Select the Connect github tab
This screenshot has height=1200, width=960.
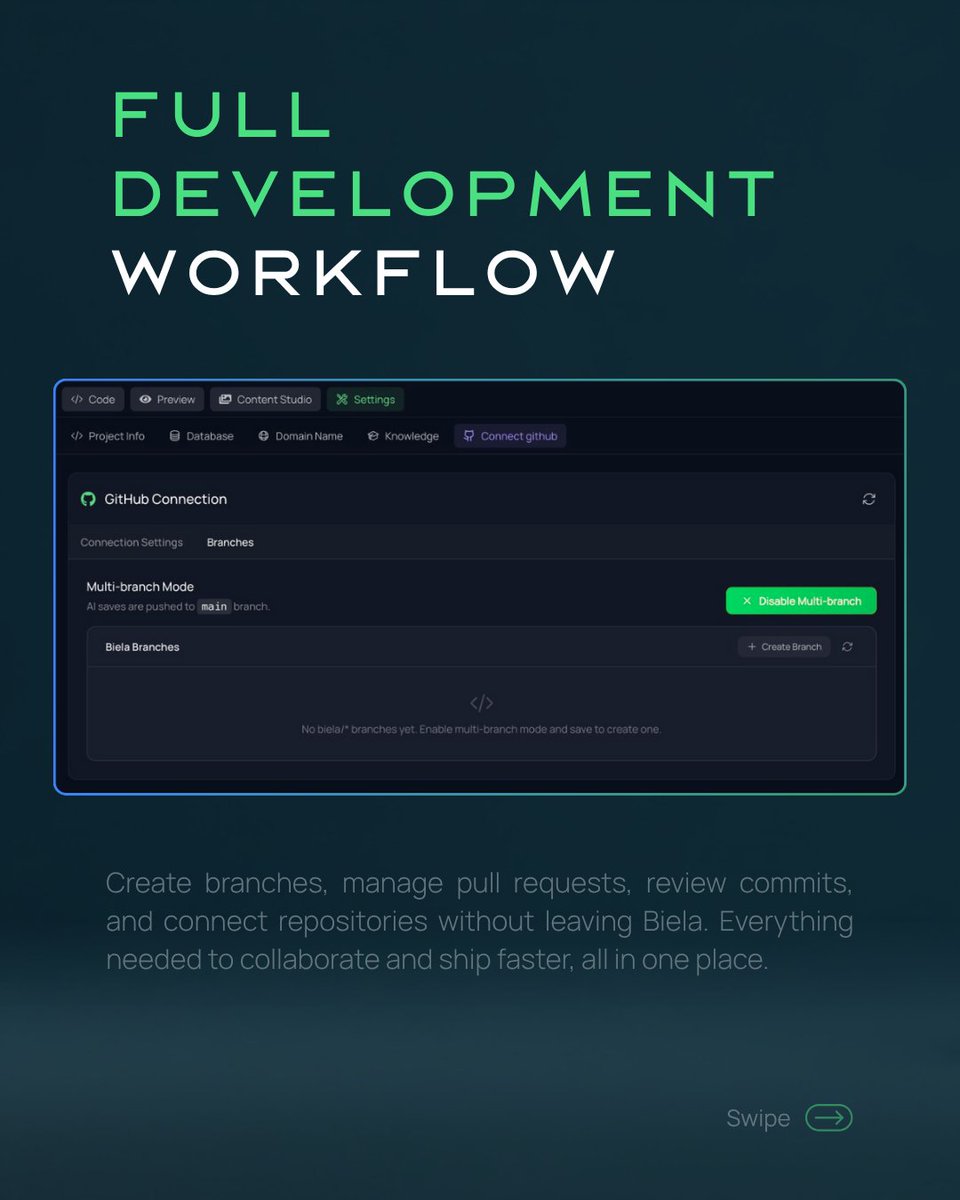tap(510, 436)
